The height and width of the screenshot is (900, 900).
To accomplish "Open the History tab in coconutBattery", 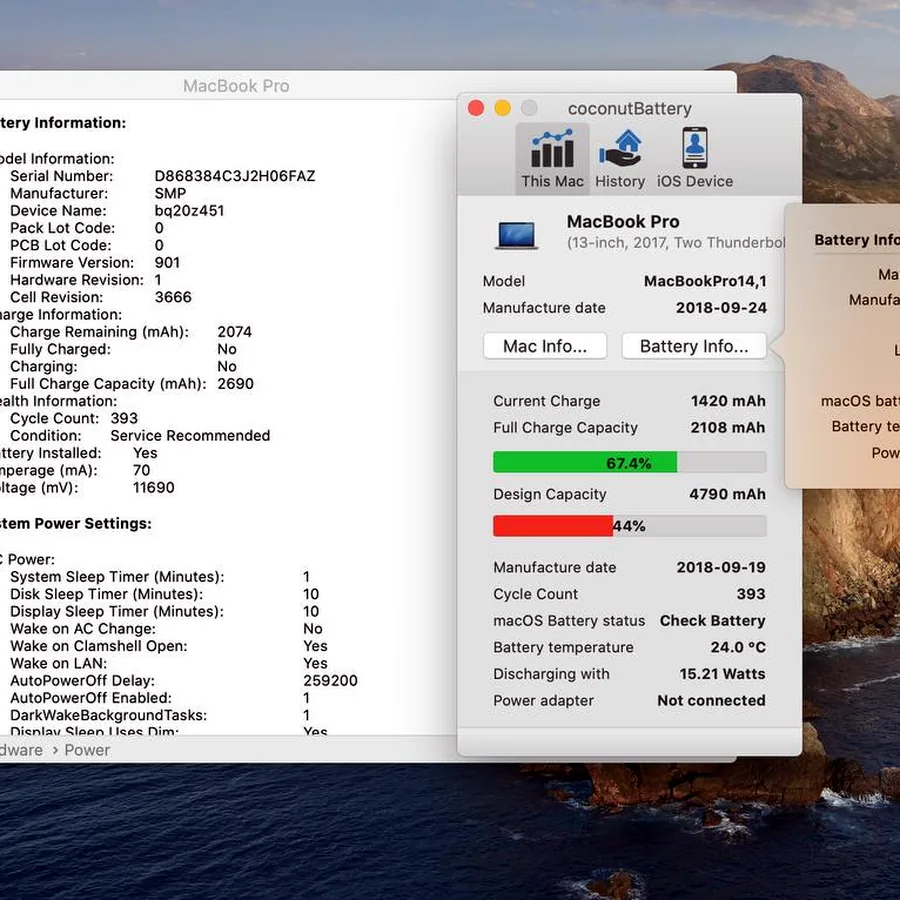I will pyautogui.click(x=620, y=158).
